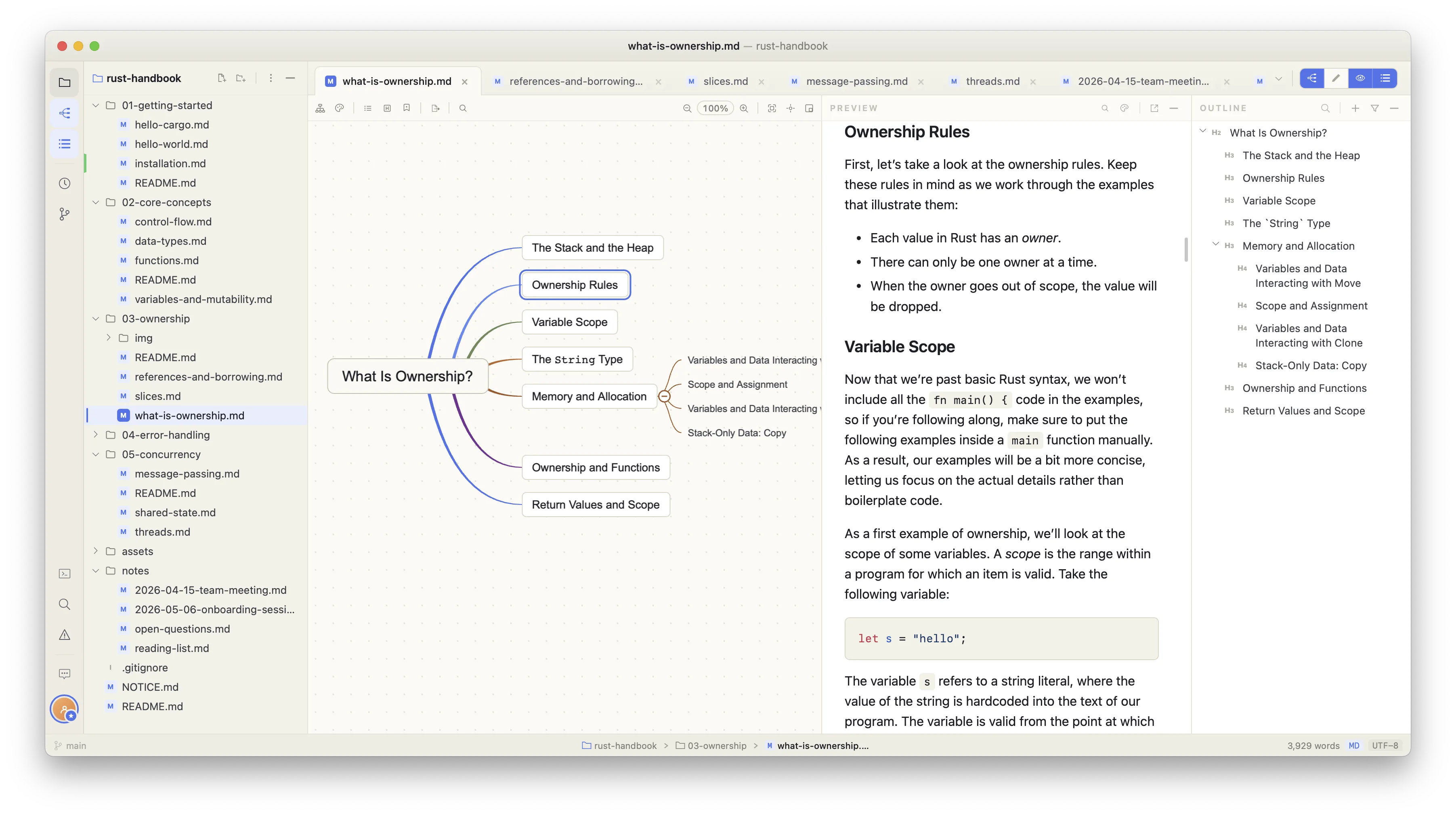This screenshot has width=1456, height=816.
Task: Center the mind map on root node
Action: [x=791, y=108]
